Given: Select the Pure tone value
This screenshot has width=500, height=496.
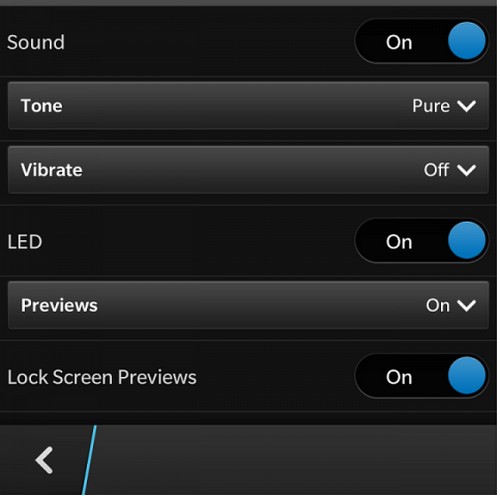Looking at the screenshot, I should 431,106.
